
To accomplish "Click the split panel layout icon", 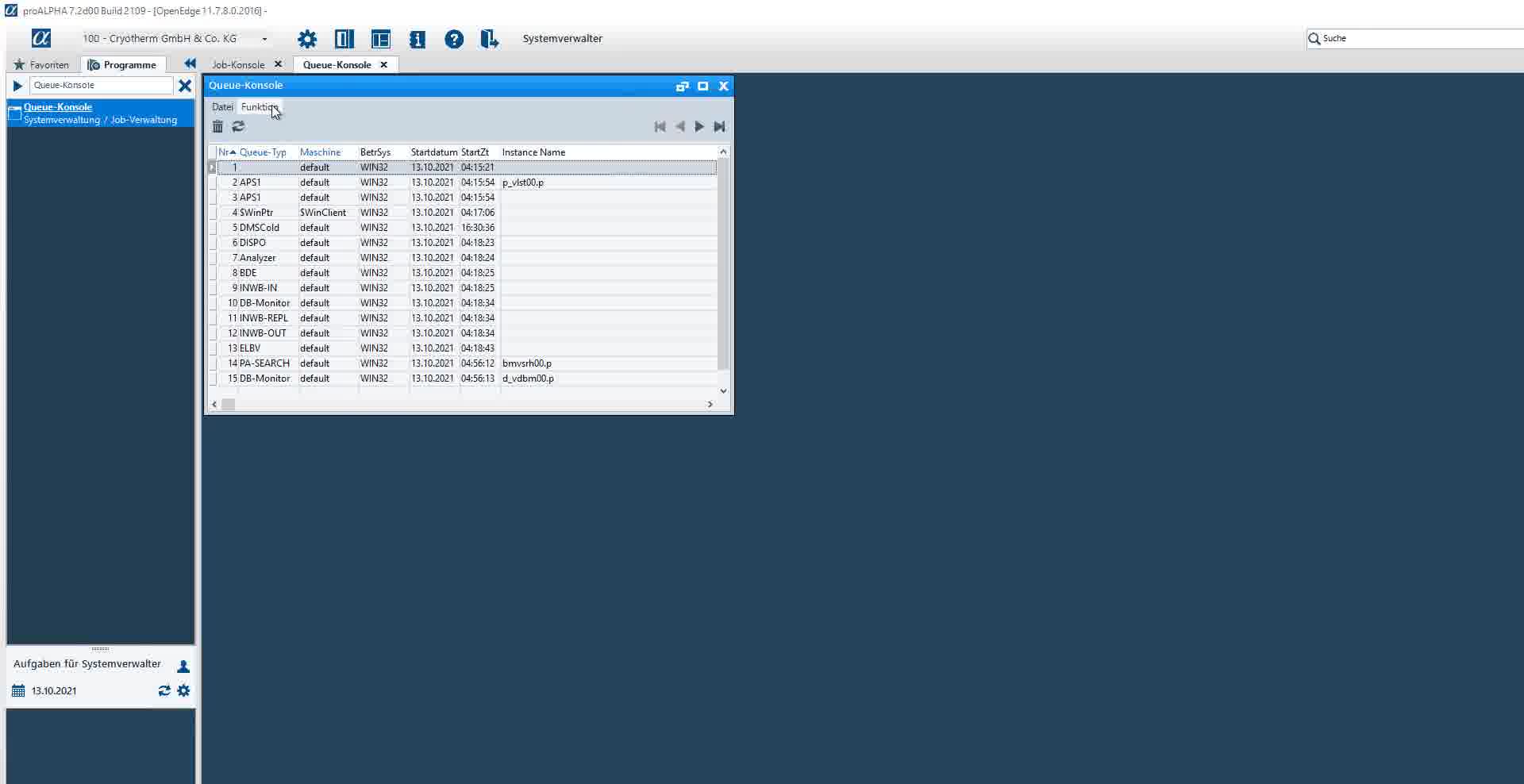I will [344, 39].
